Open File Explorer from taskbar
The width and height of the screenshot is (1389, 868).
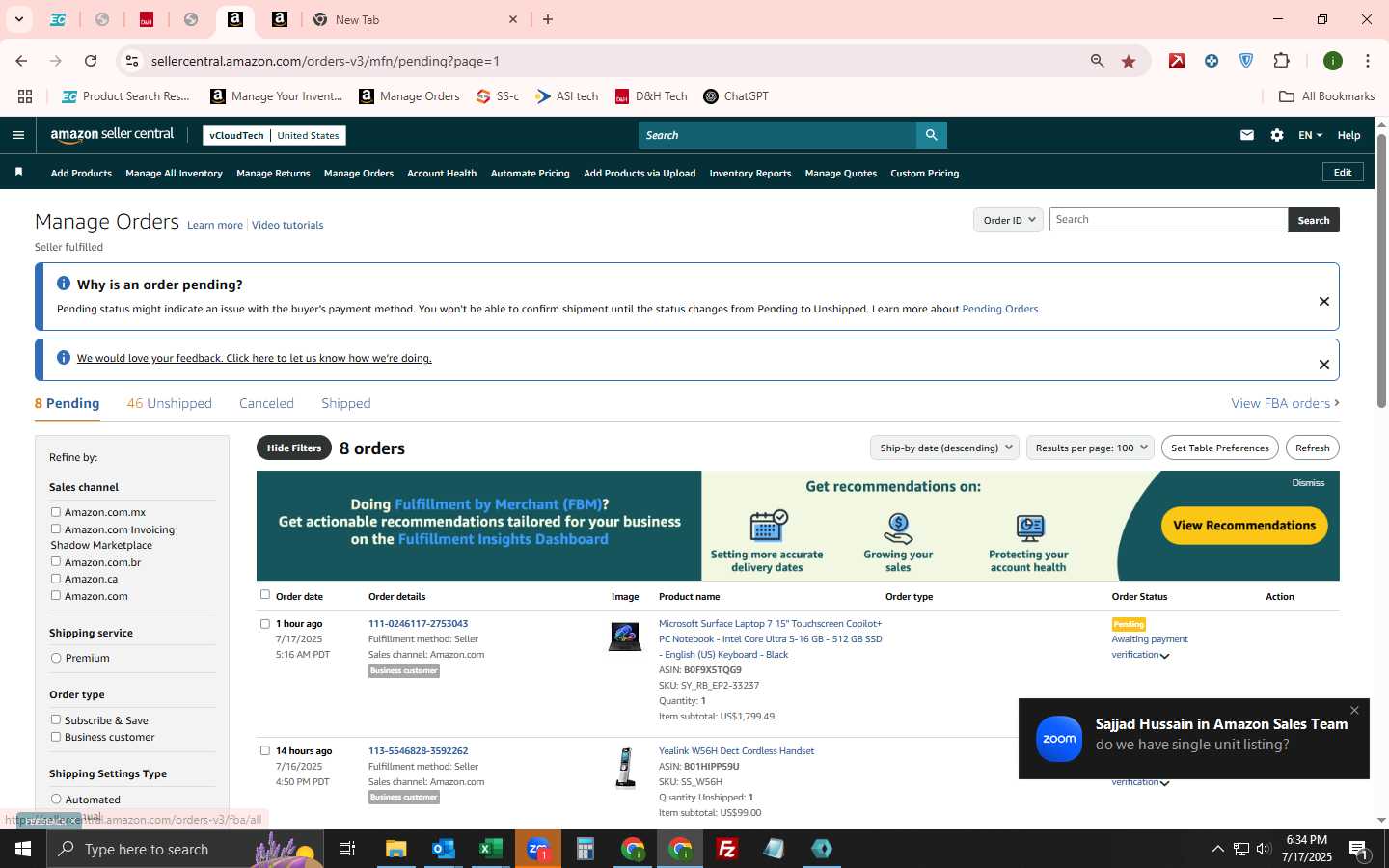coord(396,849)
